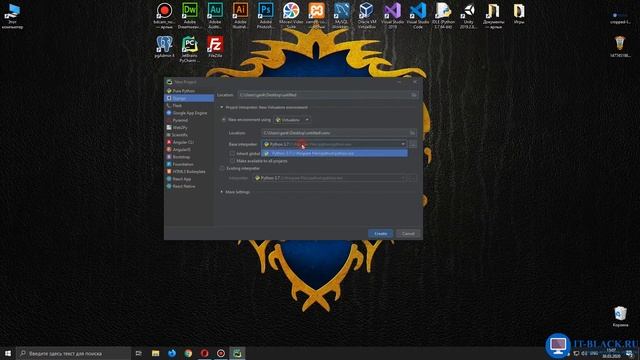The height and width of the screenshot is (360, 640).
Task: Browse folder for project Location field
Action: point(413,95)
